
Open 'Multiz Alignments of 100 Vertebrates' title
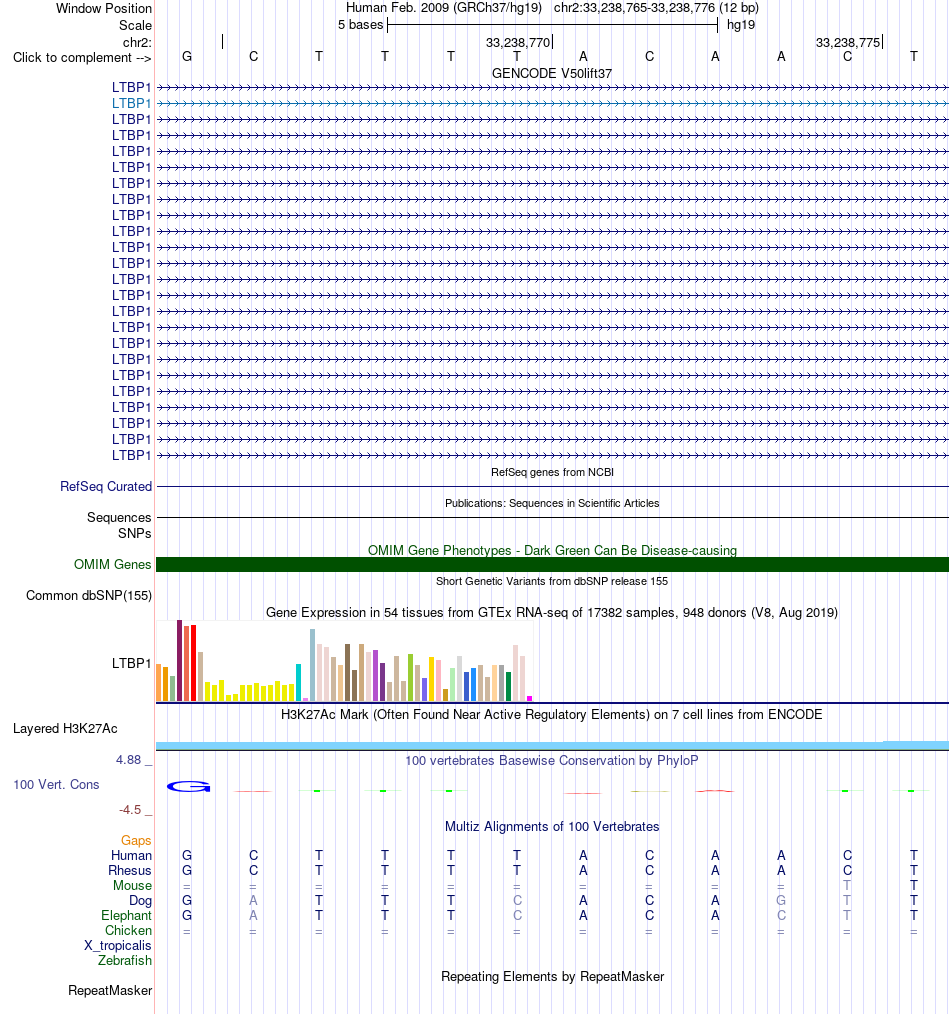[552, 826]
